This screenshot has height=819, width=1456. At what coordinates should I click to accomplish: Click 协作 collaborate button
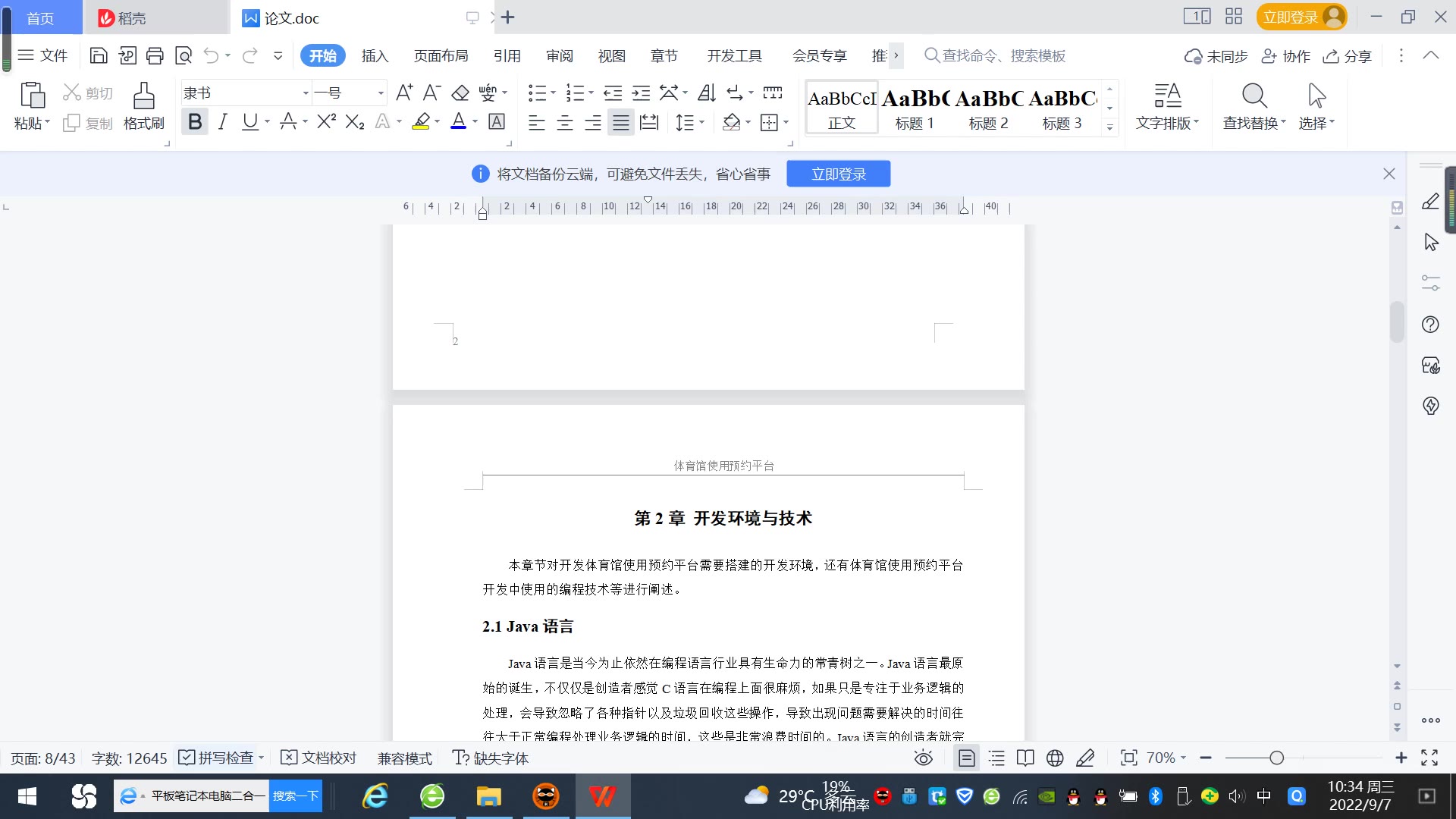1286,55
